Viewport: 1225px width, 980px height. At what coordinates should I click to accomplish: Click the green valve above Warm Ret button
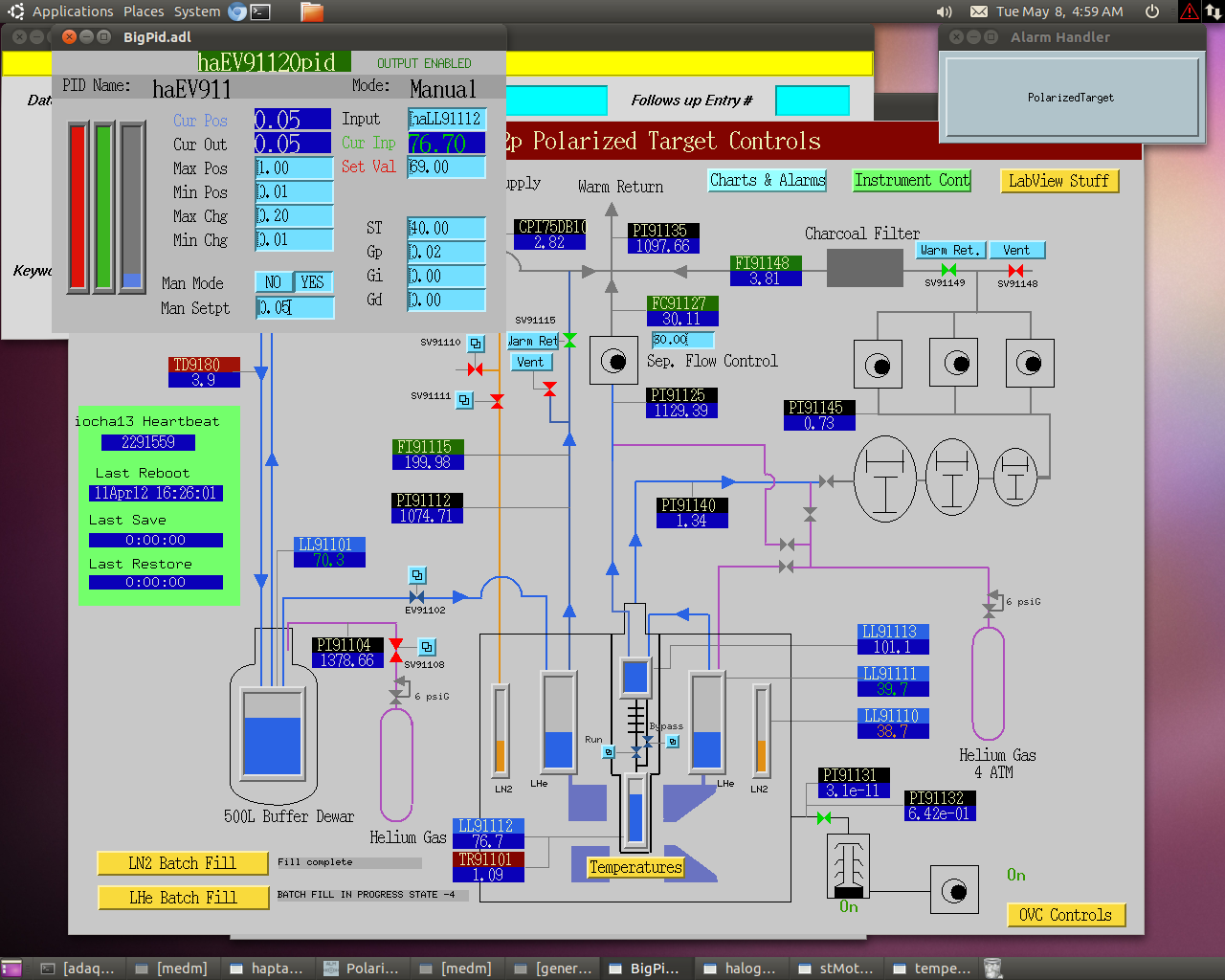point(569,340)
